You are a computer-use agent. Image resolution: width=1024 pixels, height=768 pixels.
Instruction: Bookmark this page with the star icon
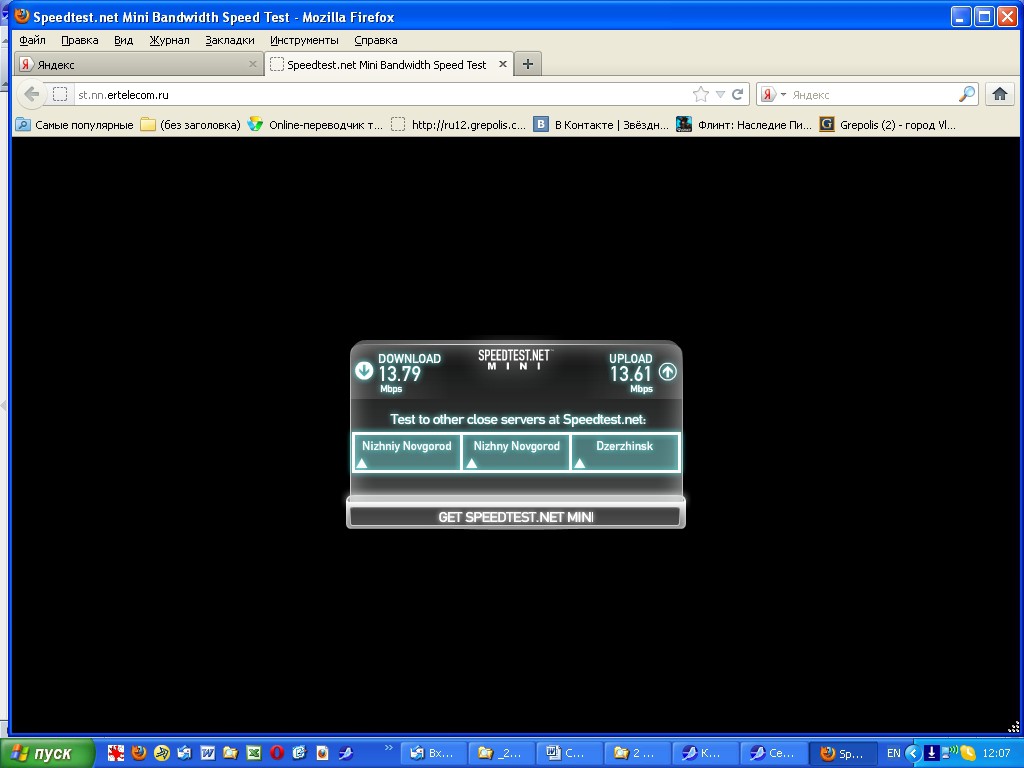[x=701, y=95]
